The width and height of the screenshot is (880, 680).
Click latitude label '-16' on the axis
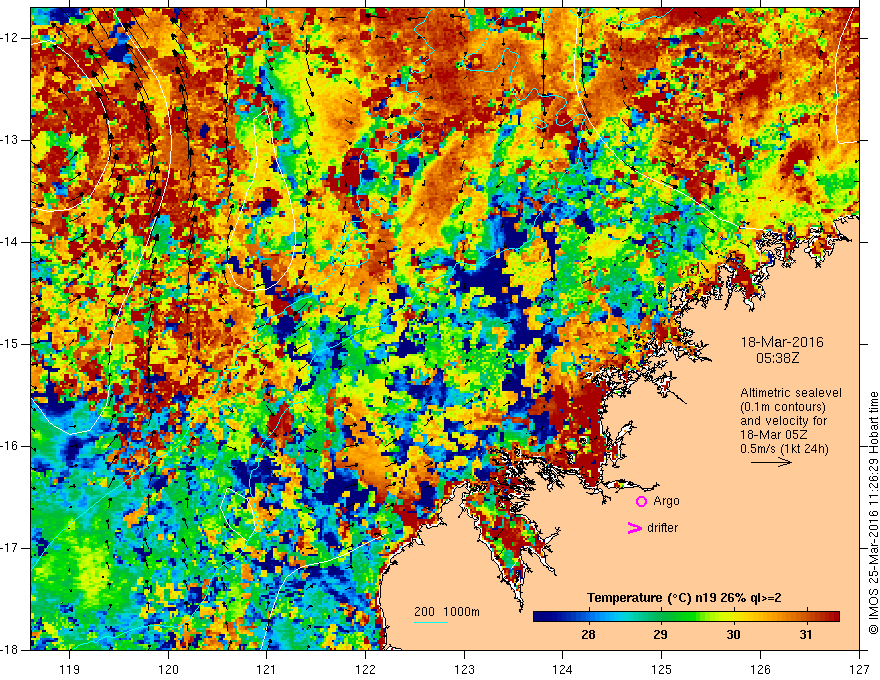click(x=10, y=446)
